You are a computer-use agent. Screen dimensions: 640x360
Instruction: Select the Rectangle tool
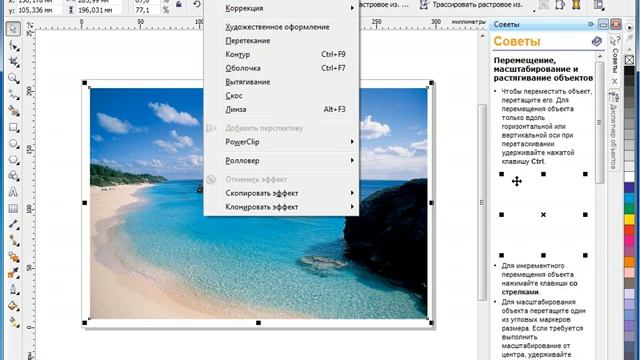[13, 127]
